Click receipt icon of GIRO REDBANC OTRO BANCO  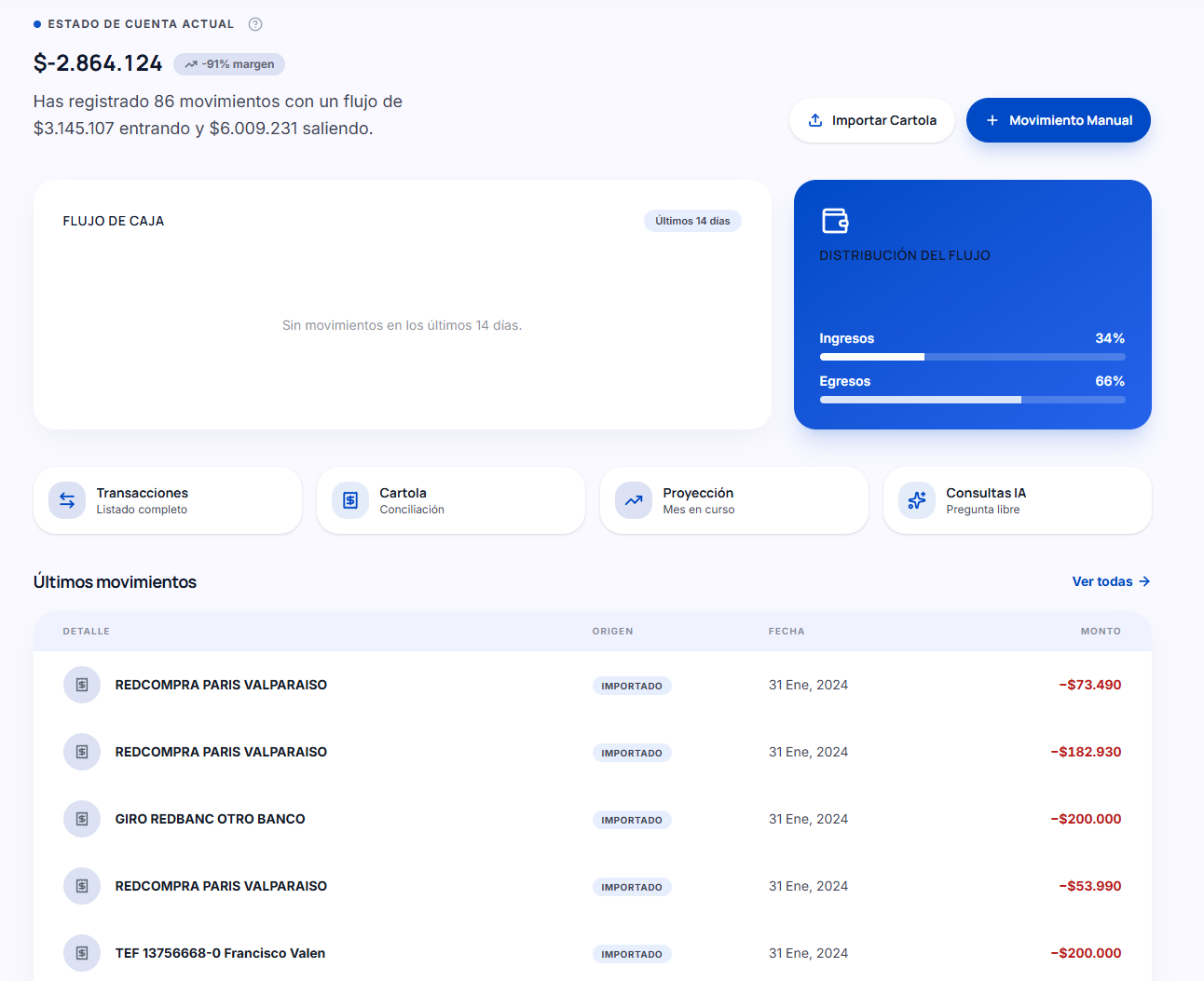pos(82,819)
